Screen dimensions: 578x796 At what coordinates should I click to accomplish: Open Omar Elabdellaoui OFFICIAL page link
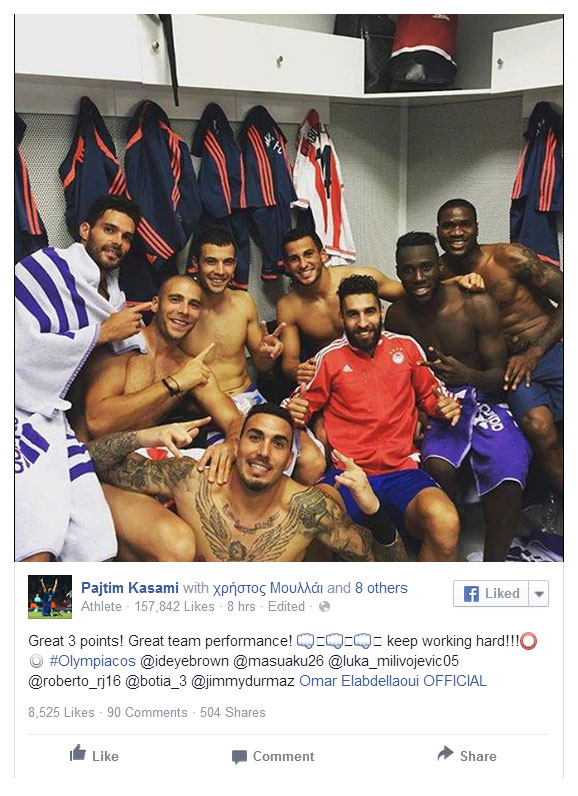(393, 681)
